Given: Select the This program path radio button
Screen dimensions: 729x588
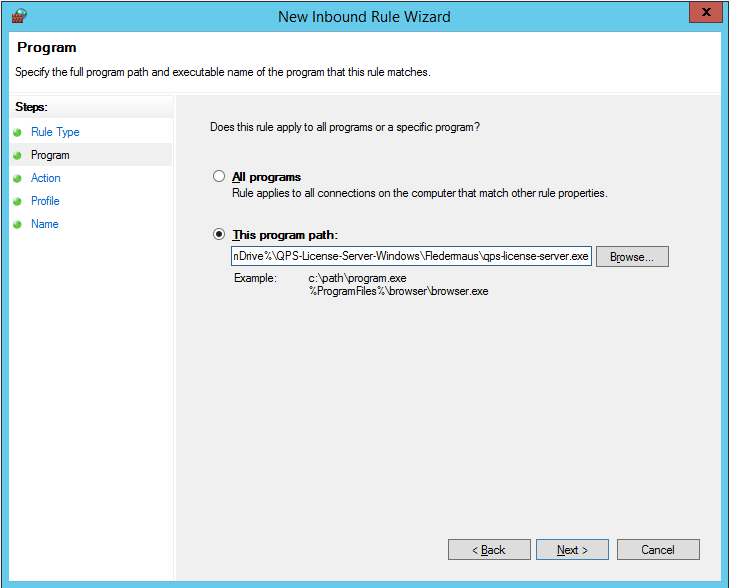Looking at the screenshot, I should click(219, 235).
